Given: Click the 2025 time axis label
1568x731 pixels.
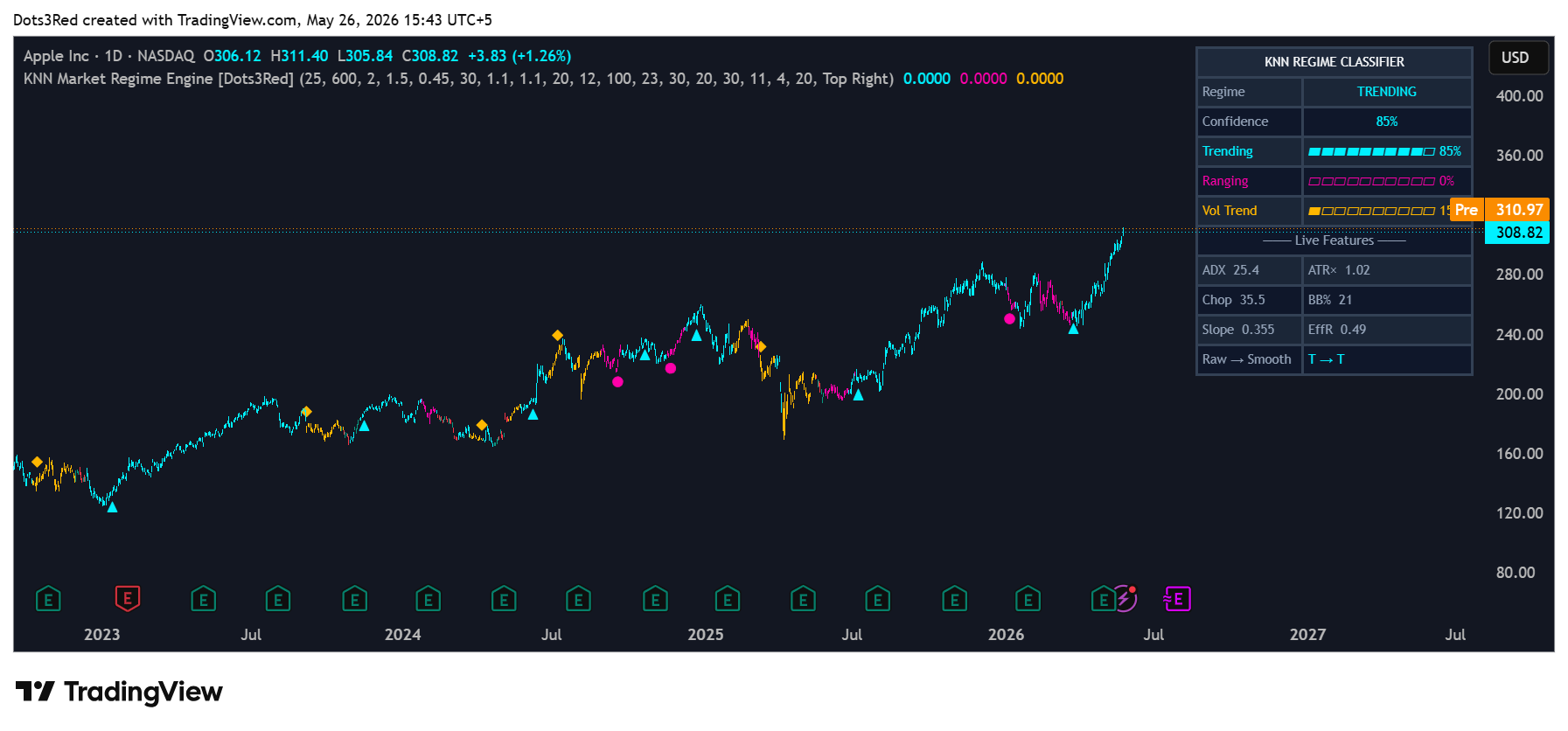Looking at the screenshot, I should 706,635.
